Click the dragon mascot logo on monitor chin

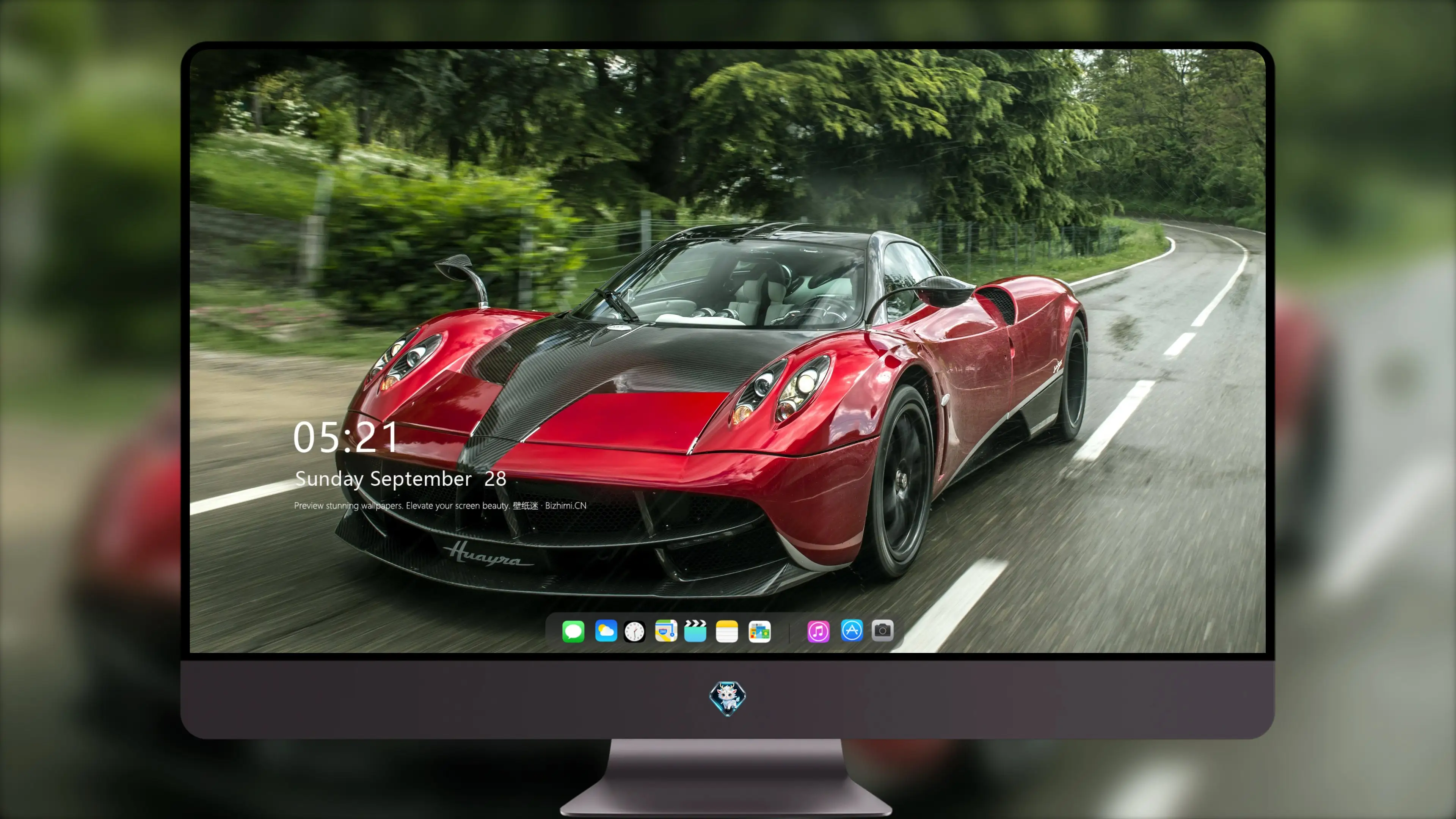(x=728, y=698)
